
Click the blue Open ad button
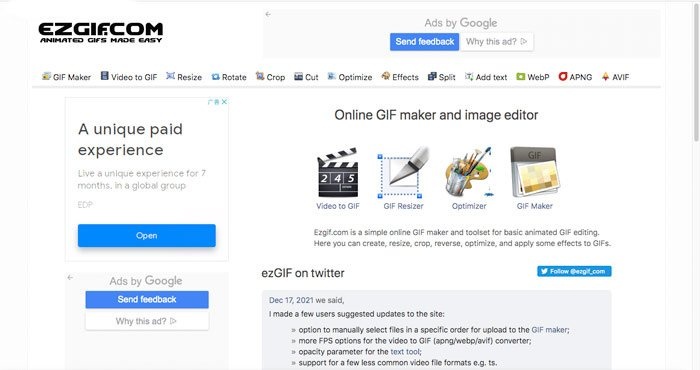146,235
